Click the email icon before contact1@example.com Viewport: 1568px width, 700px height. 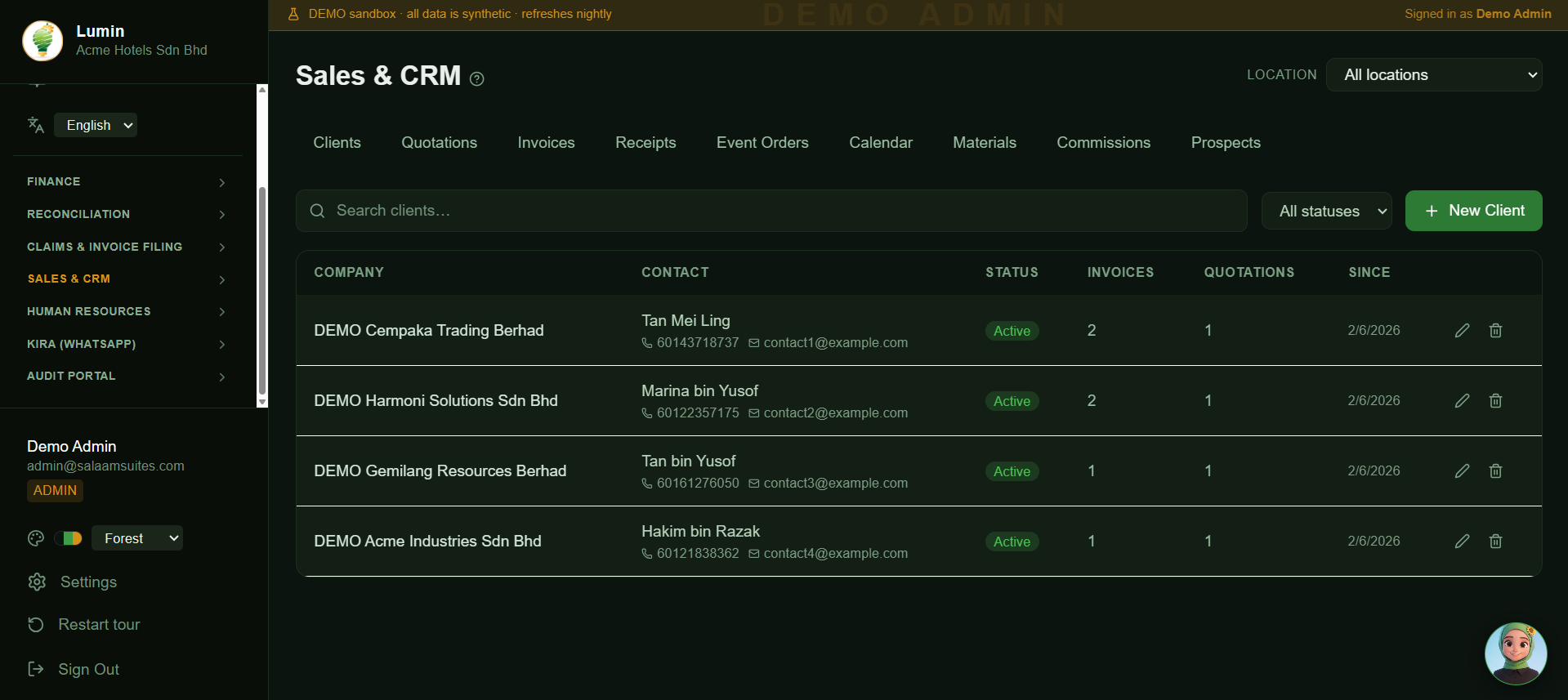(x=754, y=343)
